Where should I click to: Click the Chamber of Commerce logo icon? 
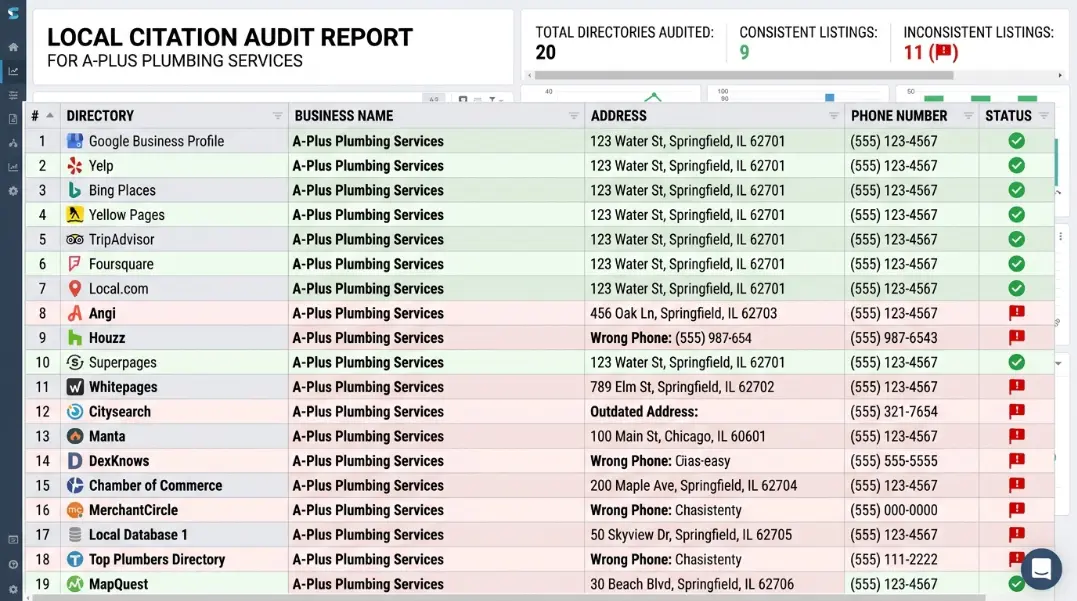click(x=75, y=486)
